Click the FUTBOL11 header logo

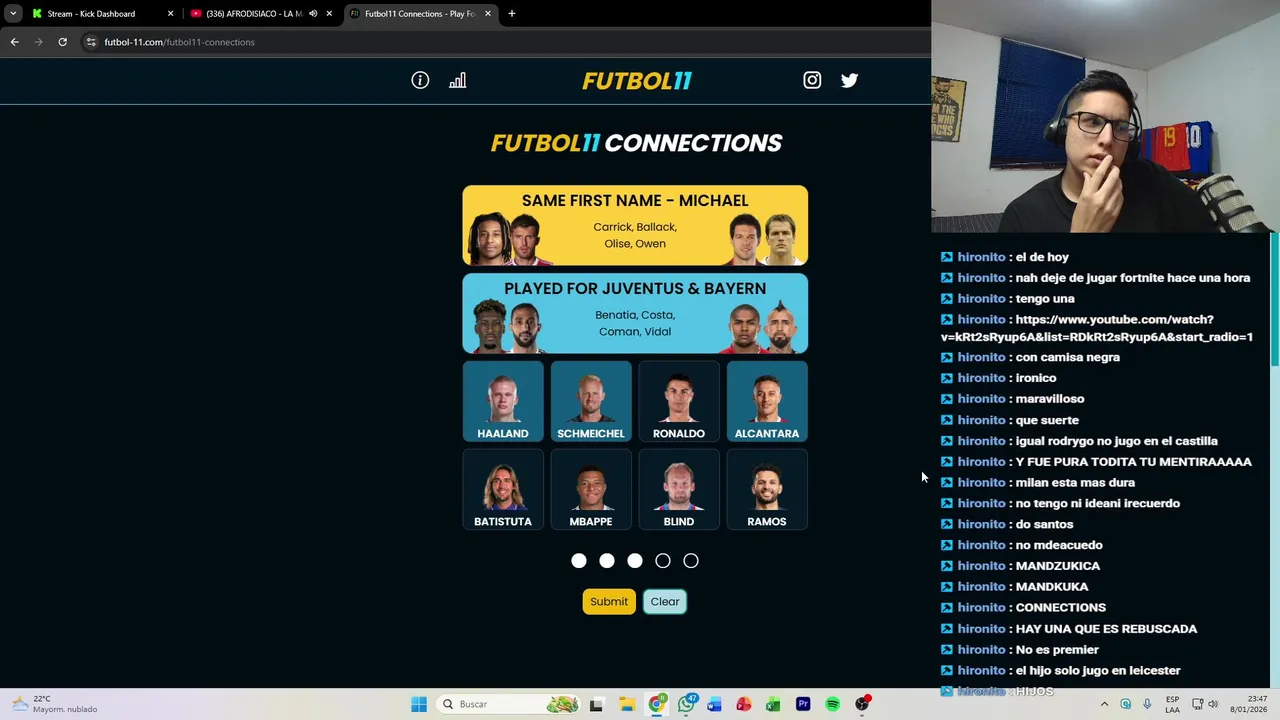pos(637,81)
